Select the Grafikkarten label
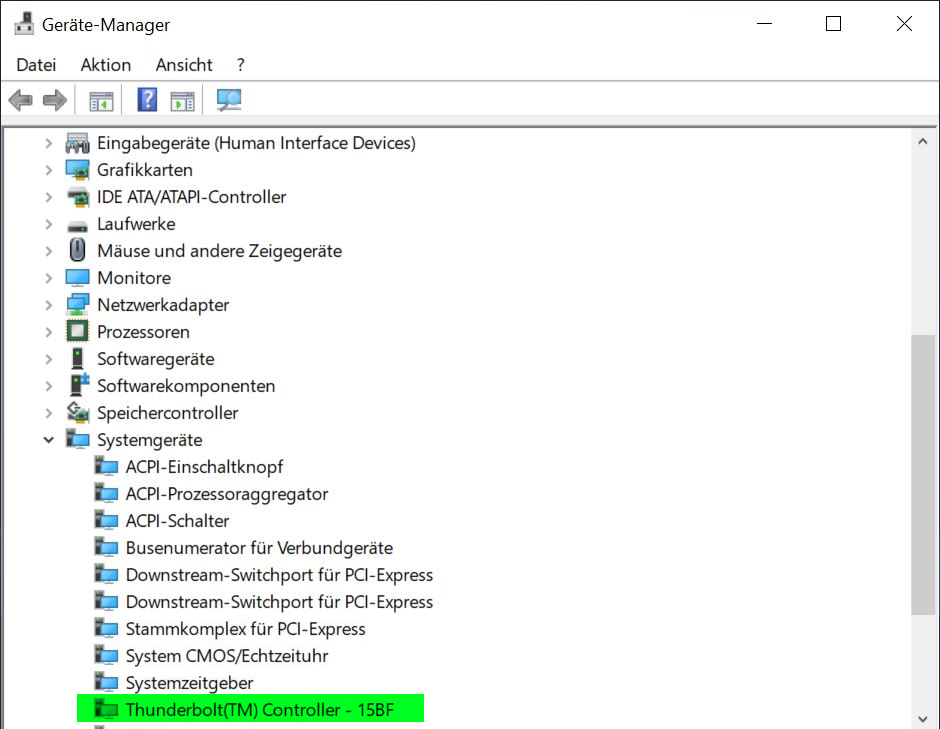The width and height of the screenshot is (940, 729). coord(144,170)
